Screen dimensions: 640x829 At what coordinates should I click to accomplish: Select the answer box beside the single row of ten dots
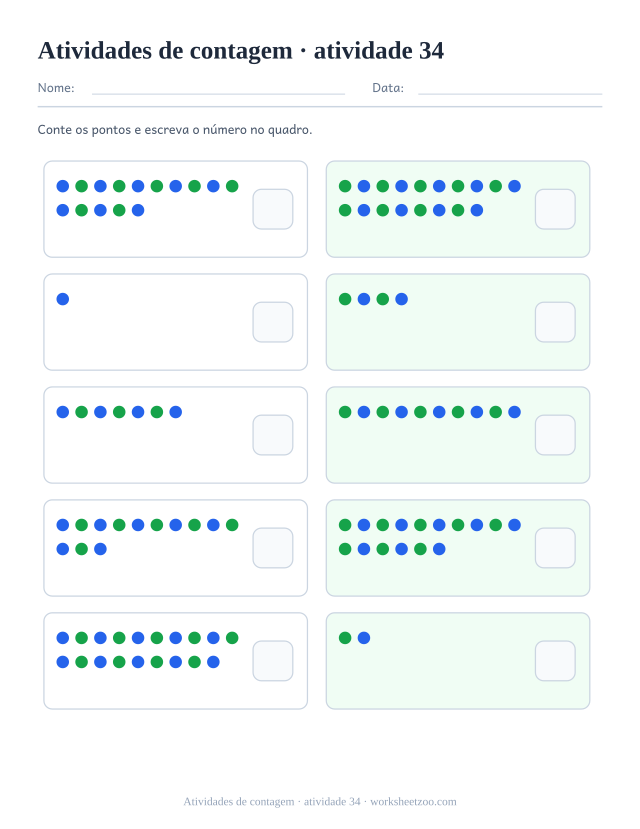(x=555, y=435)
